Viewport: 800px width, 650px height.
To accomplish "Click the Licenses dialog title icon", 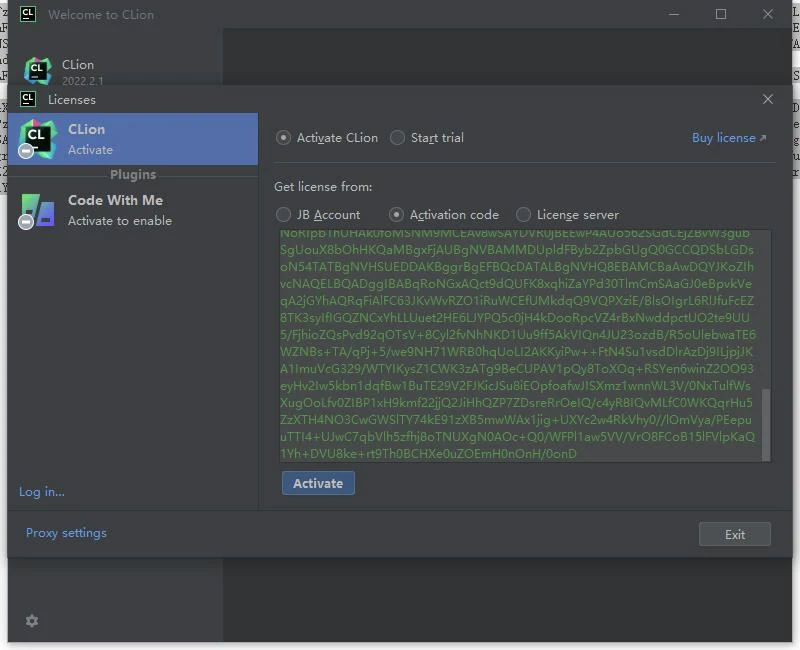I will tap(28, 99).
